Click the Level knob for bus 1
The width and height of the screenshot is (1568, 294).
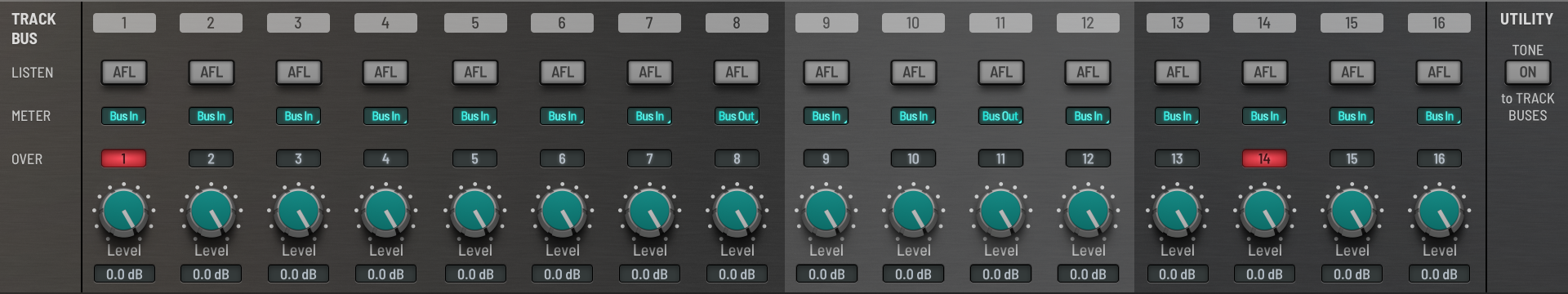tap(124, 212)
